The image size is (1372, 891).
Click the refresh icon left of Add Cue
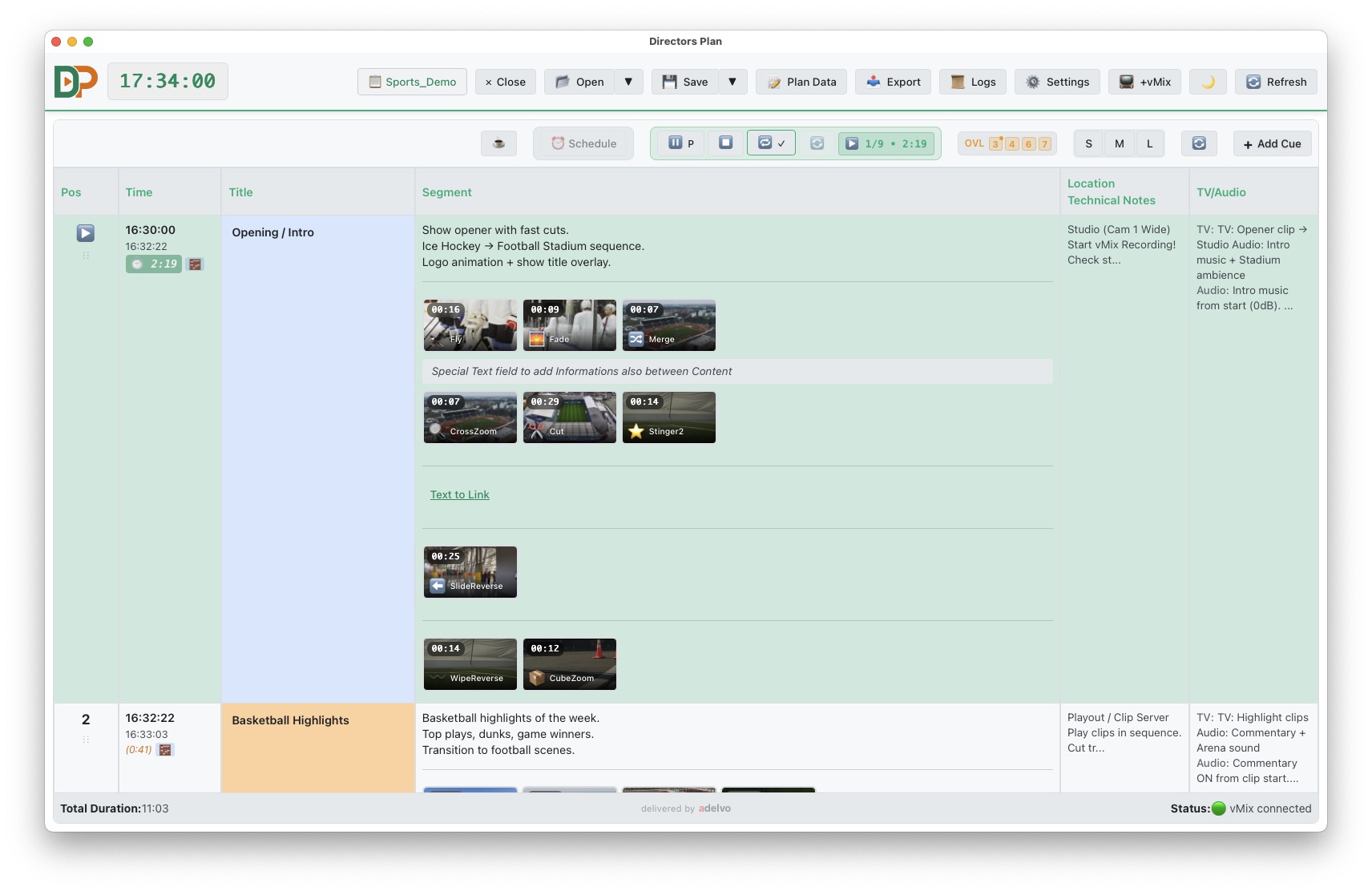tap(1200, 143)
